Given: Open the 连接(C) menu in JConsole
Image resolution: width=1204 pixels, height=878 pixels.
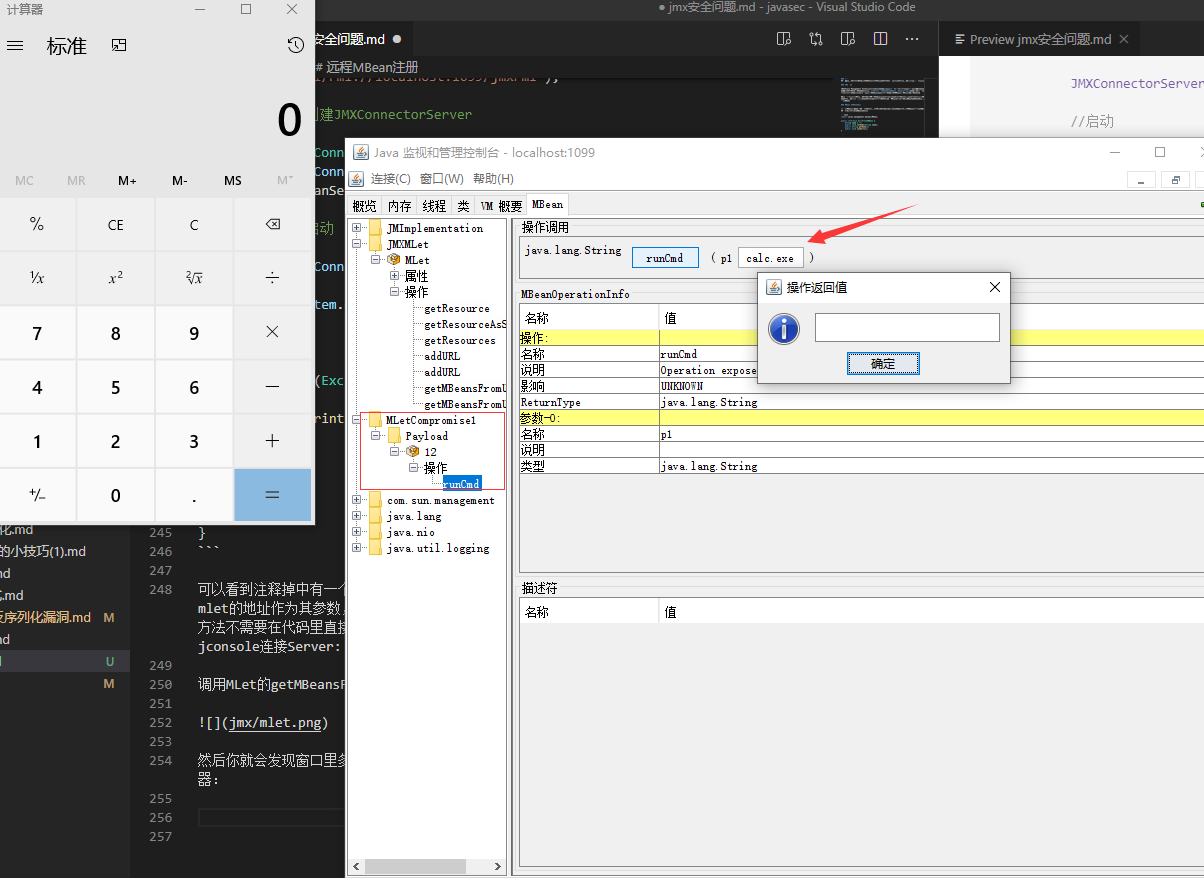Looking at the screenshot, I should pos(391,178).
